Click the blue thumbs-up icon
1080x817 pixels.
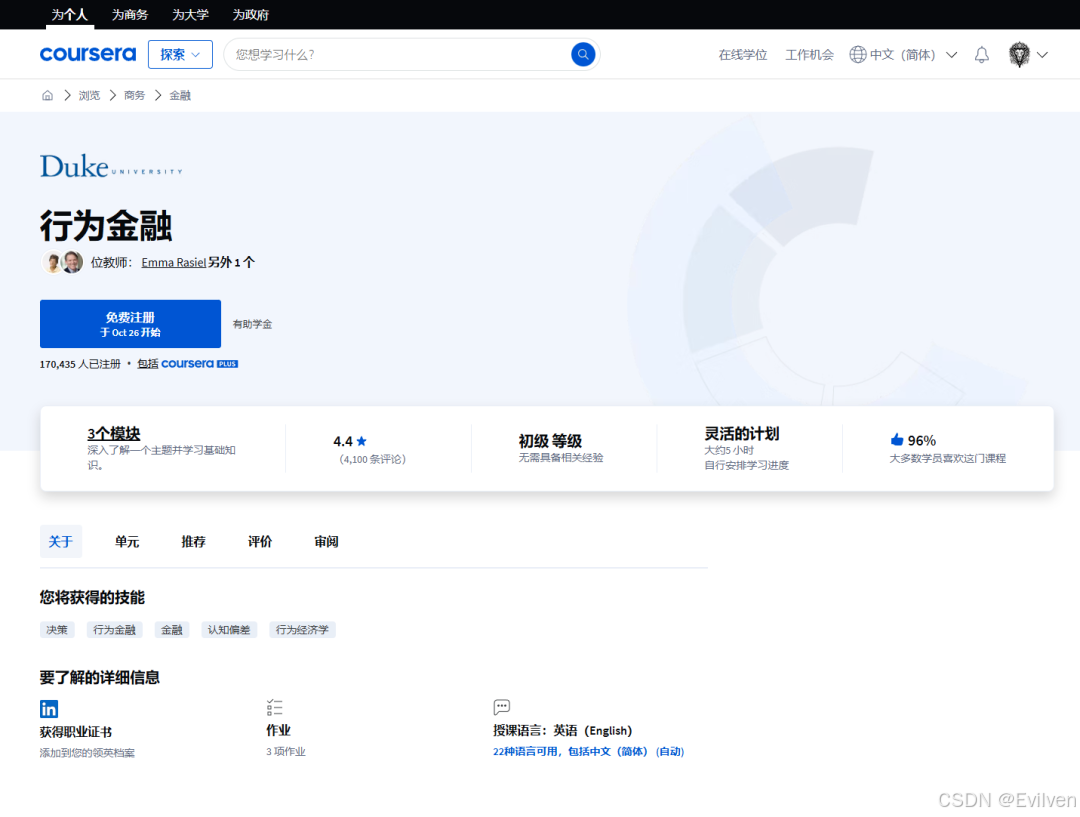896,439
